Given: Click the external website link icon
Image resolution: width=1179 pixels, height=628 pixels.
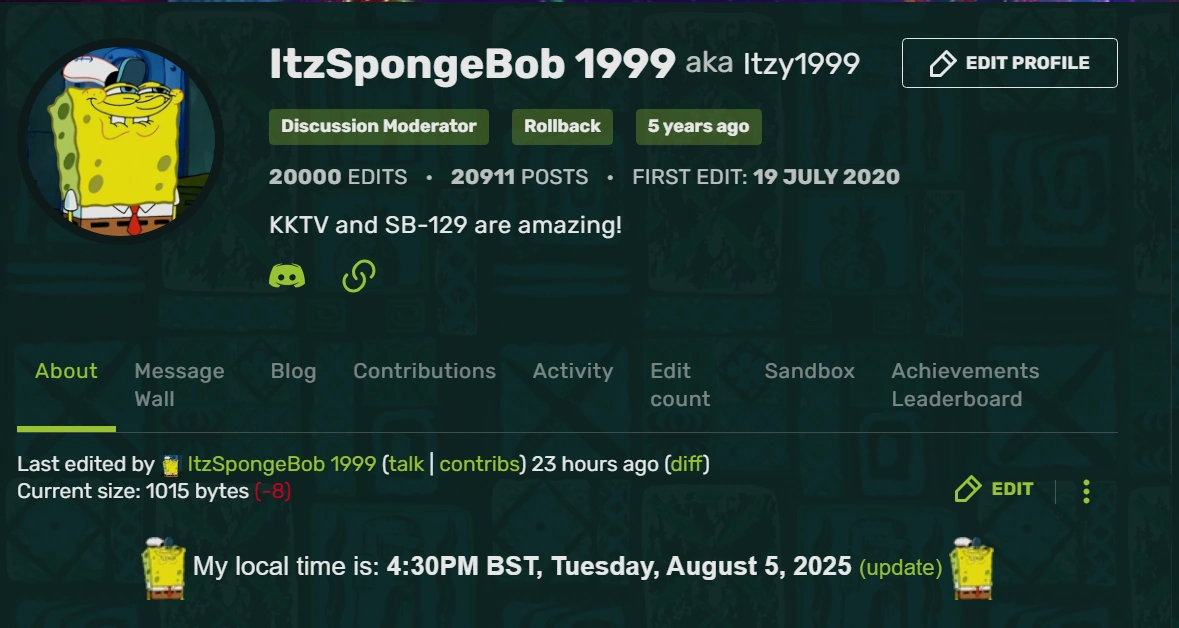Looking at the screenshot, I should tap(357, 274).
